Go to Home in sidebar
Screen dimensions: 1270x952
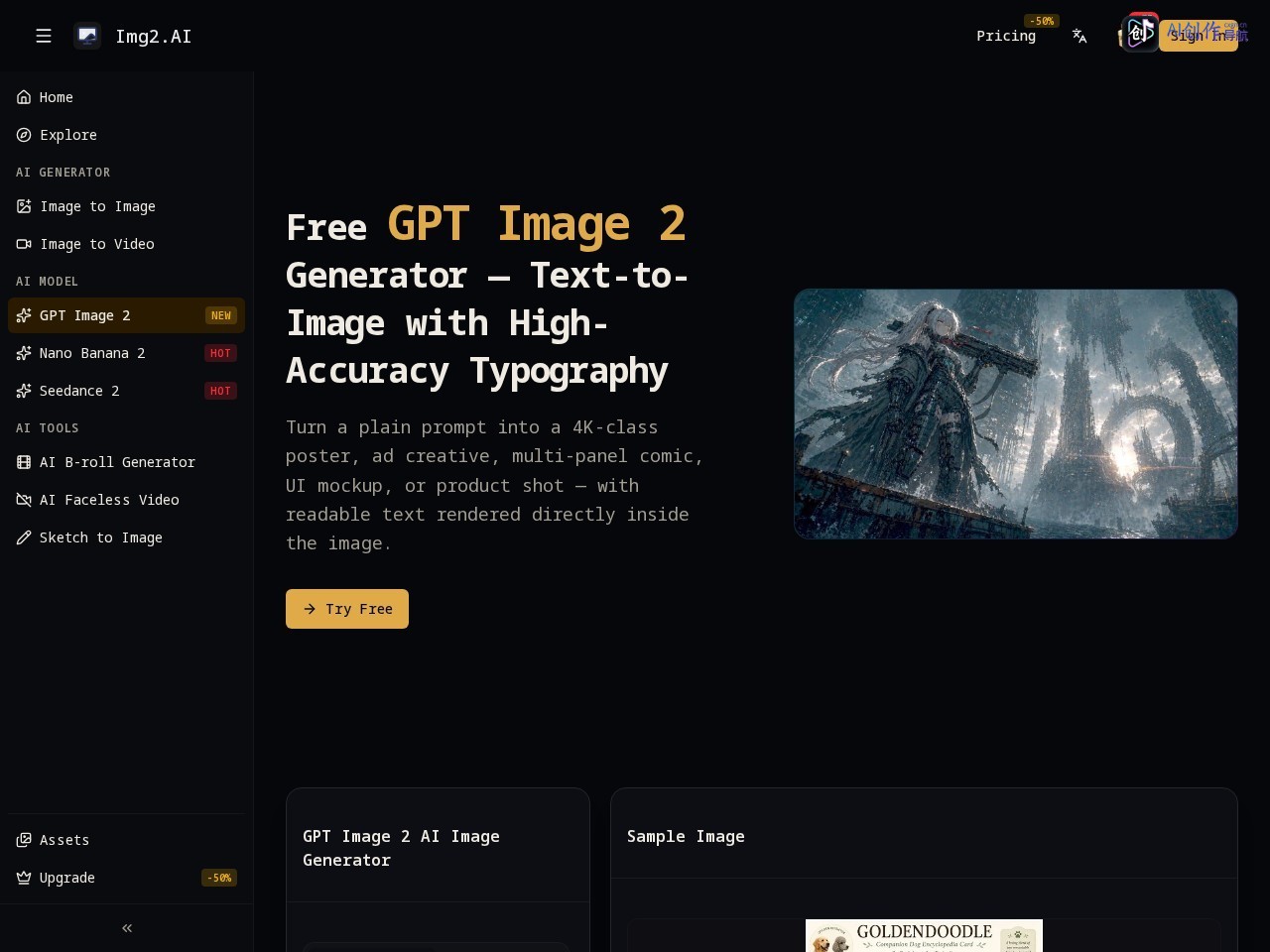coord(126,97)
